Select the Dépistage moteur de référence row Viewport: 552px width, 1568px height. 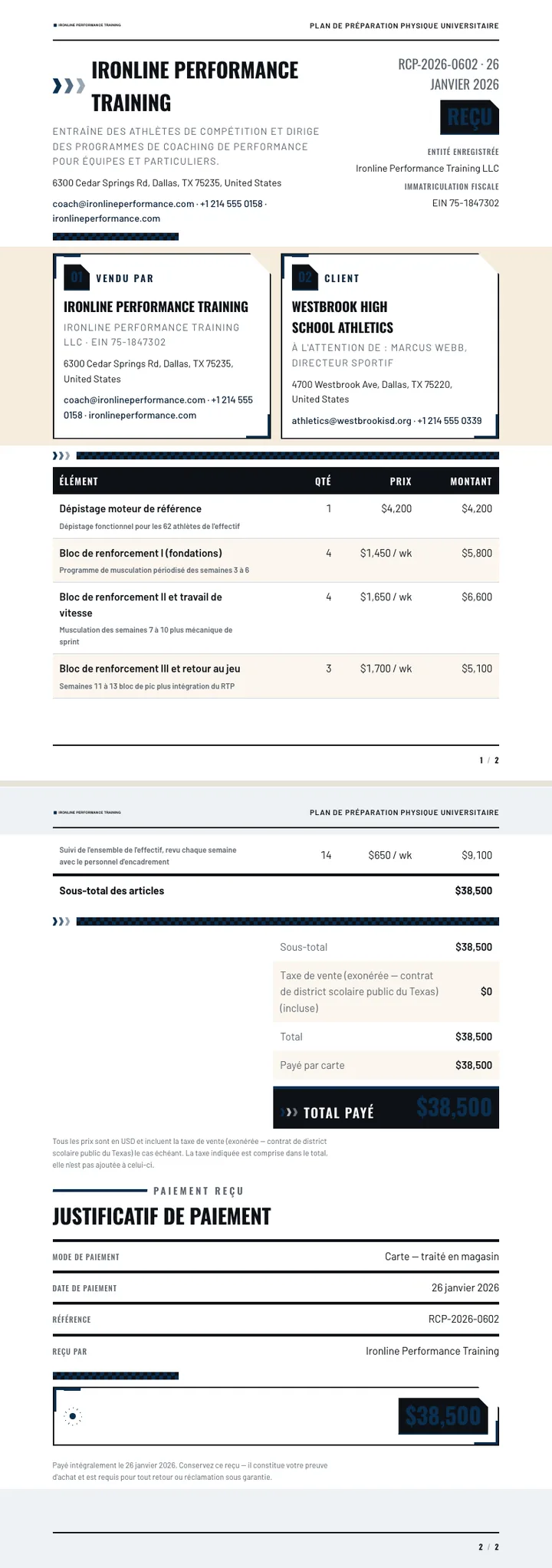tap(276, 516)
